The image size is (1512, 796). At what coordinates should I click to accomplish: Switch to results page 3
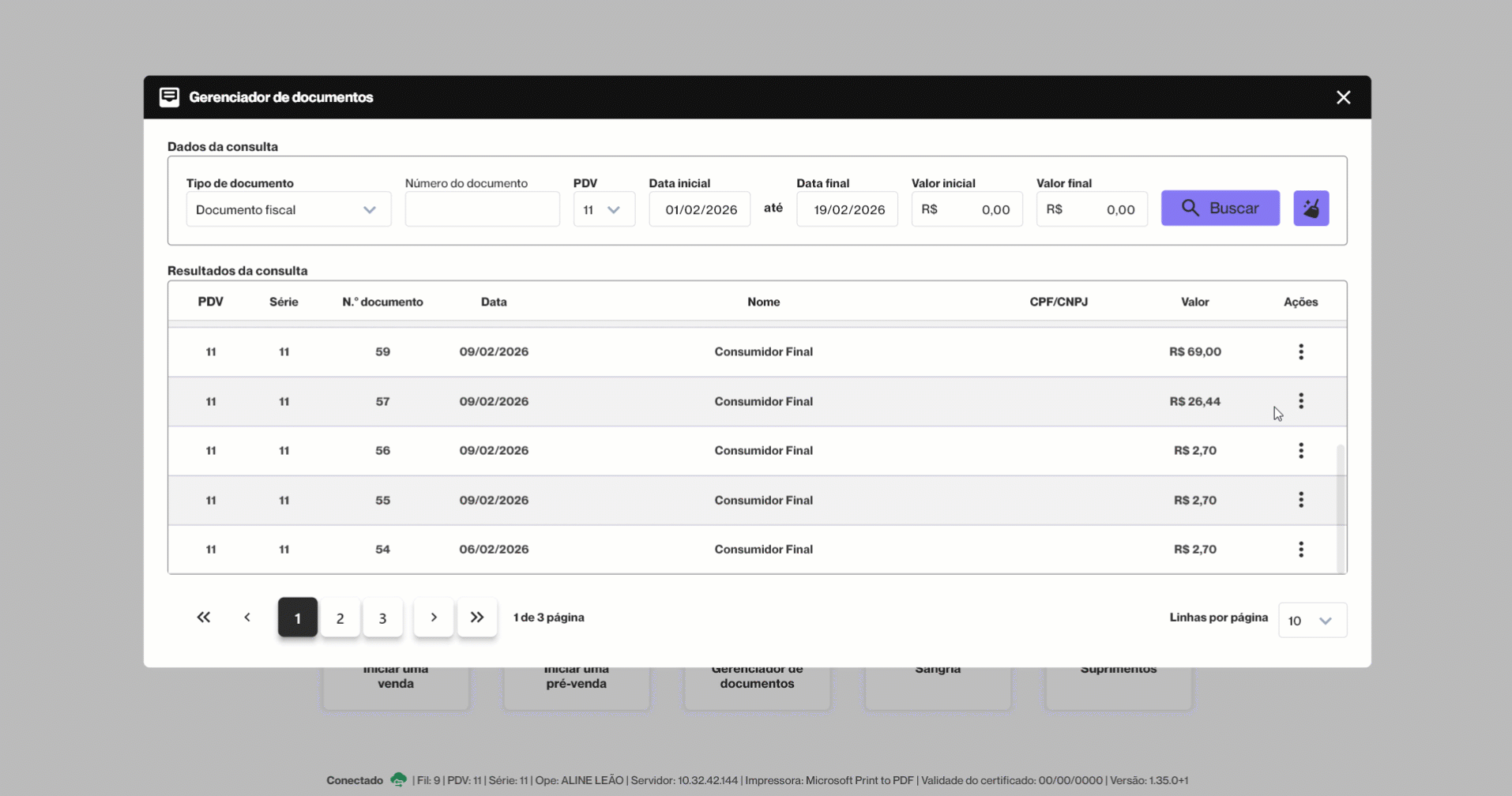pos(383,618)
